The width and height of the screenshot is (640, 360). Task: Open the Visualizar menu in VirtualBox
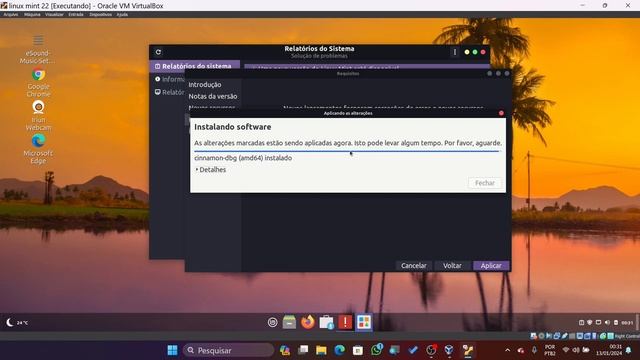coord(54,15)
